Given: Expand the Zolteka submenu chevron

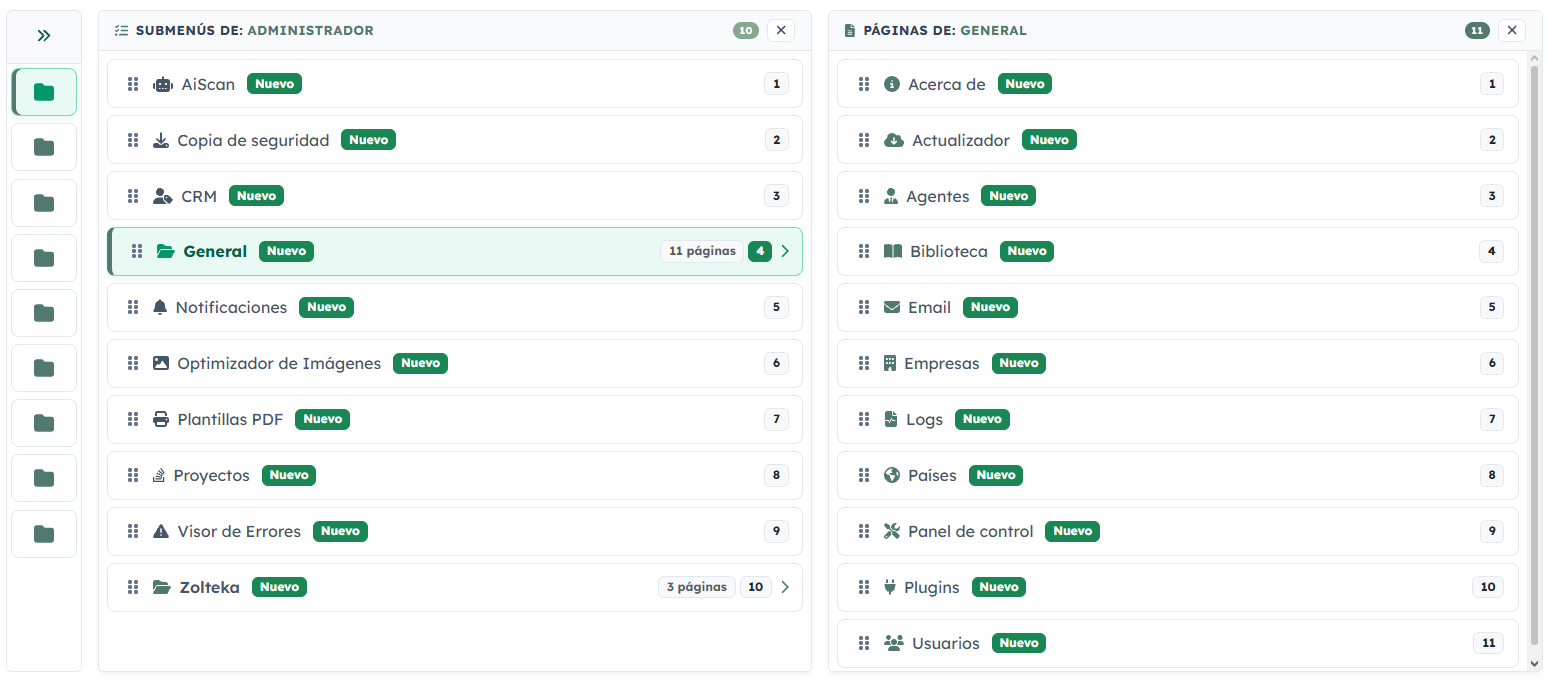Looking at the screenshot, I should click(785, 587).
